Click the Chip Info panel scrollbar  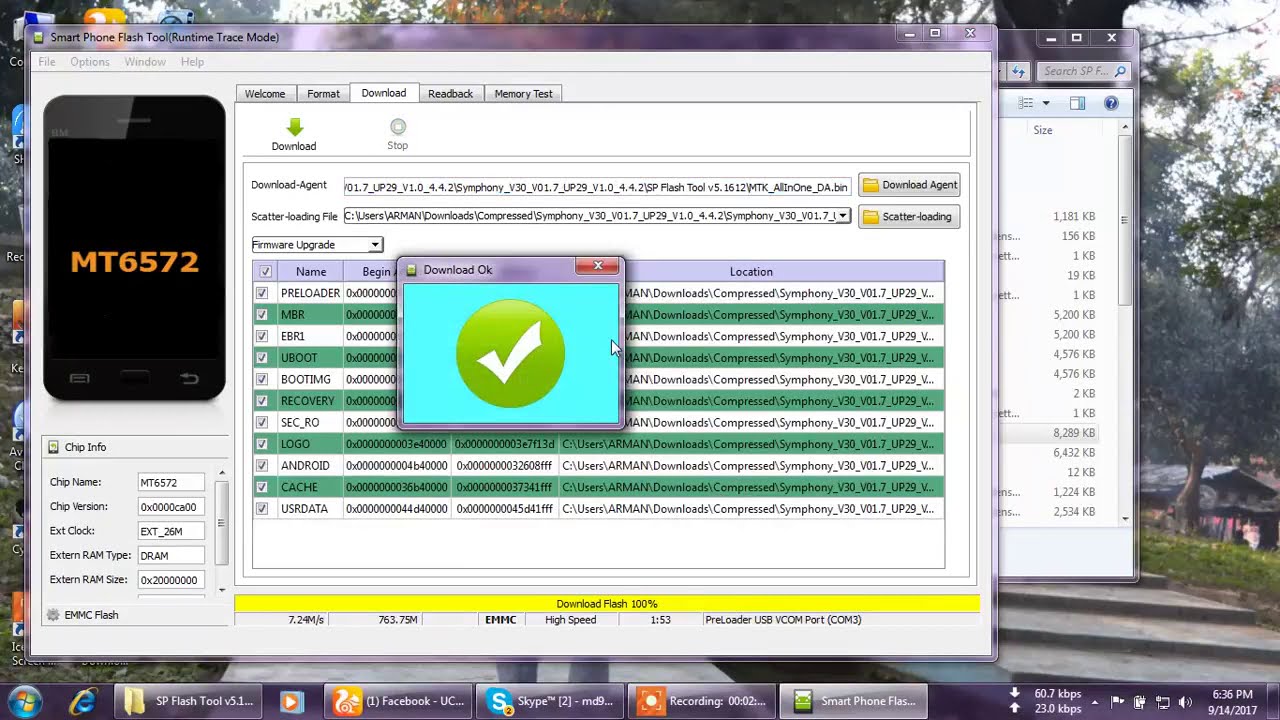pos(222,530)
